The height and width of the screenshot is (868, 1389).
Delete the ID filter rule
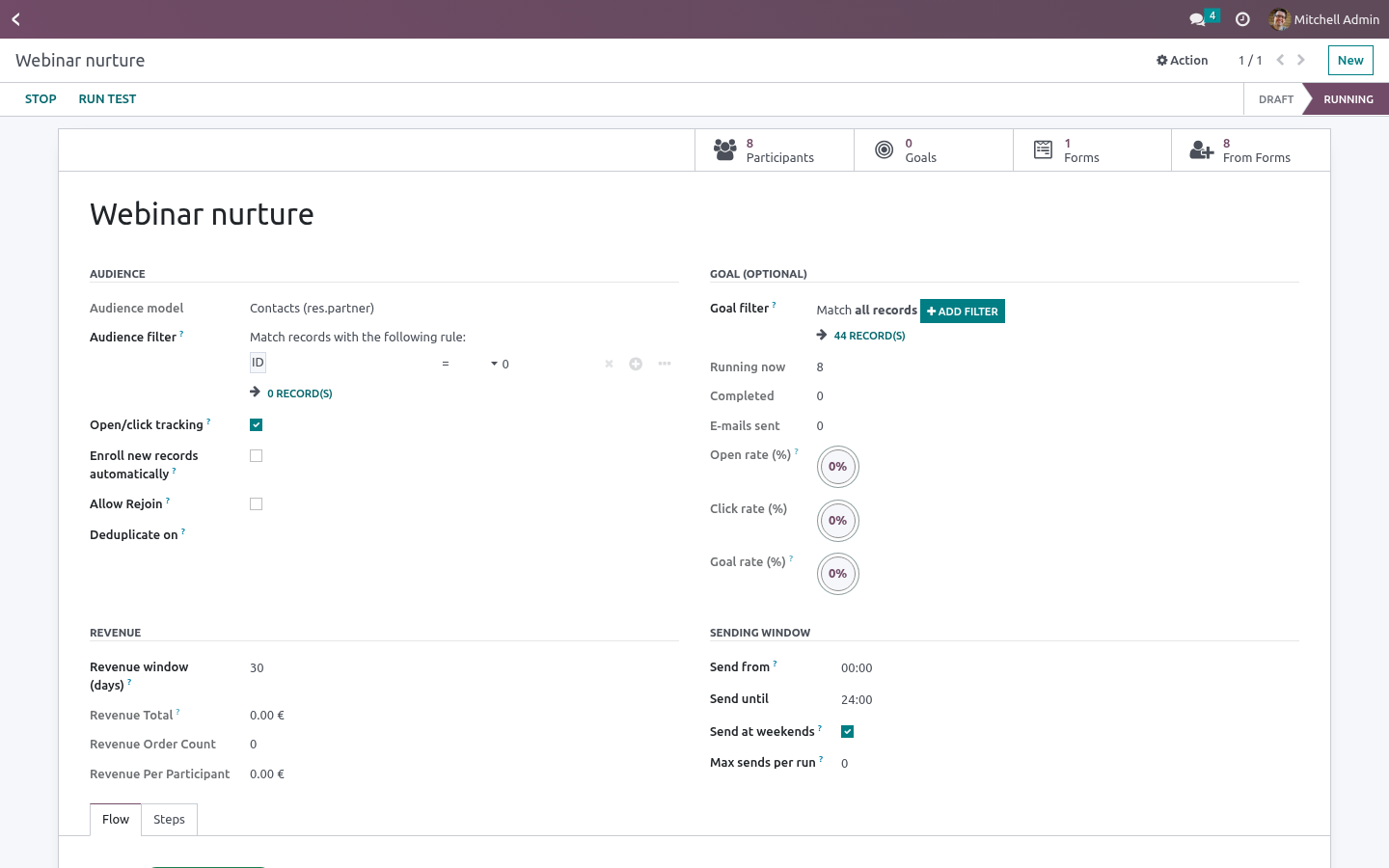point(609,364)
